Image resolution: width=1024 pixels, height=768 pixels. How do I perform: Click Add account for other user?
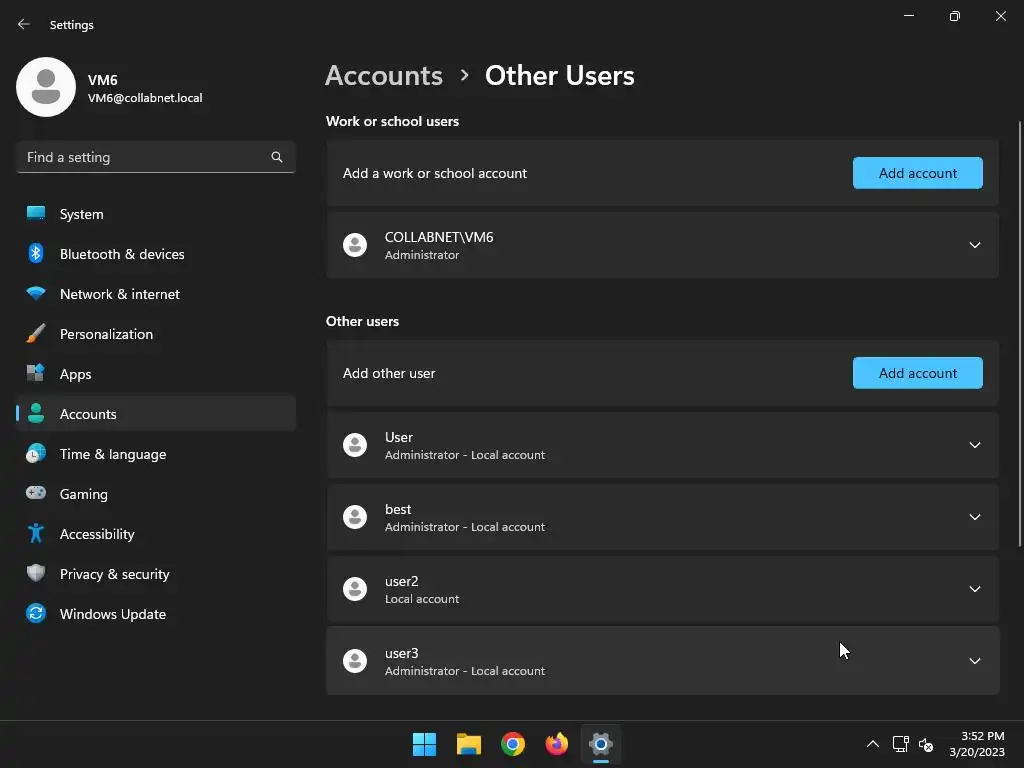point(917,373)
